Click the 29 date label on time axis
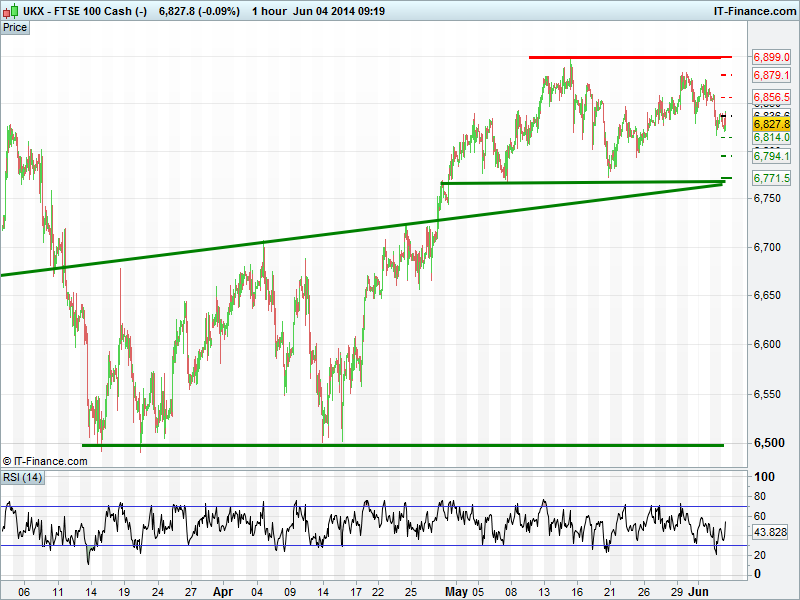The image size is (800, 600). point(677,592)
